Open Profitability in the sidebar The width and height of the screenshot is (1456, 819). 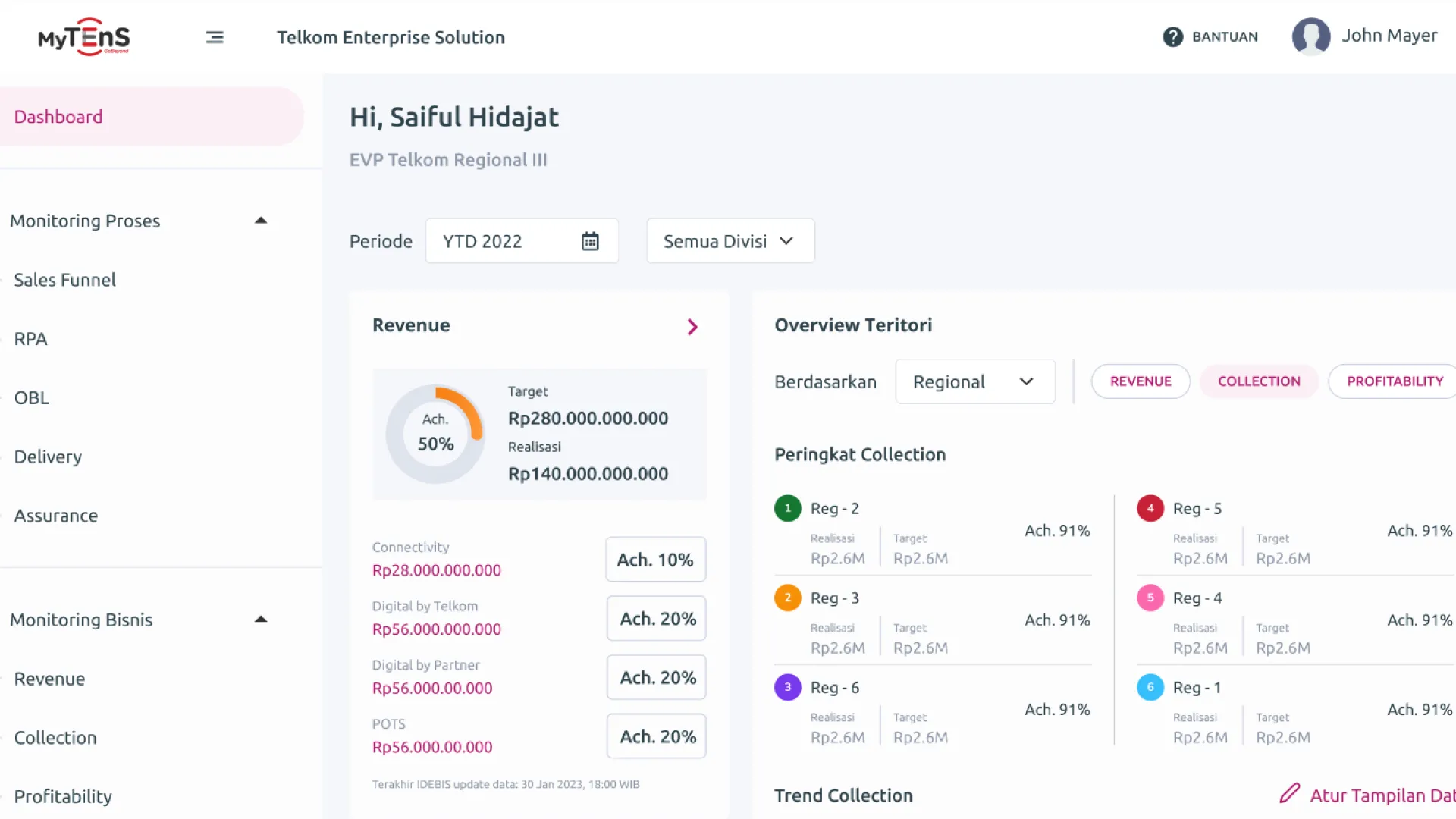coord(63,797)
